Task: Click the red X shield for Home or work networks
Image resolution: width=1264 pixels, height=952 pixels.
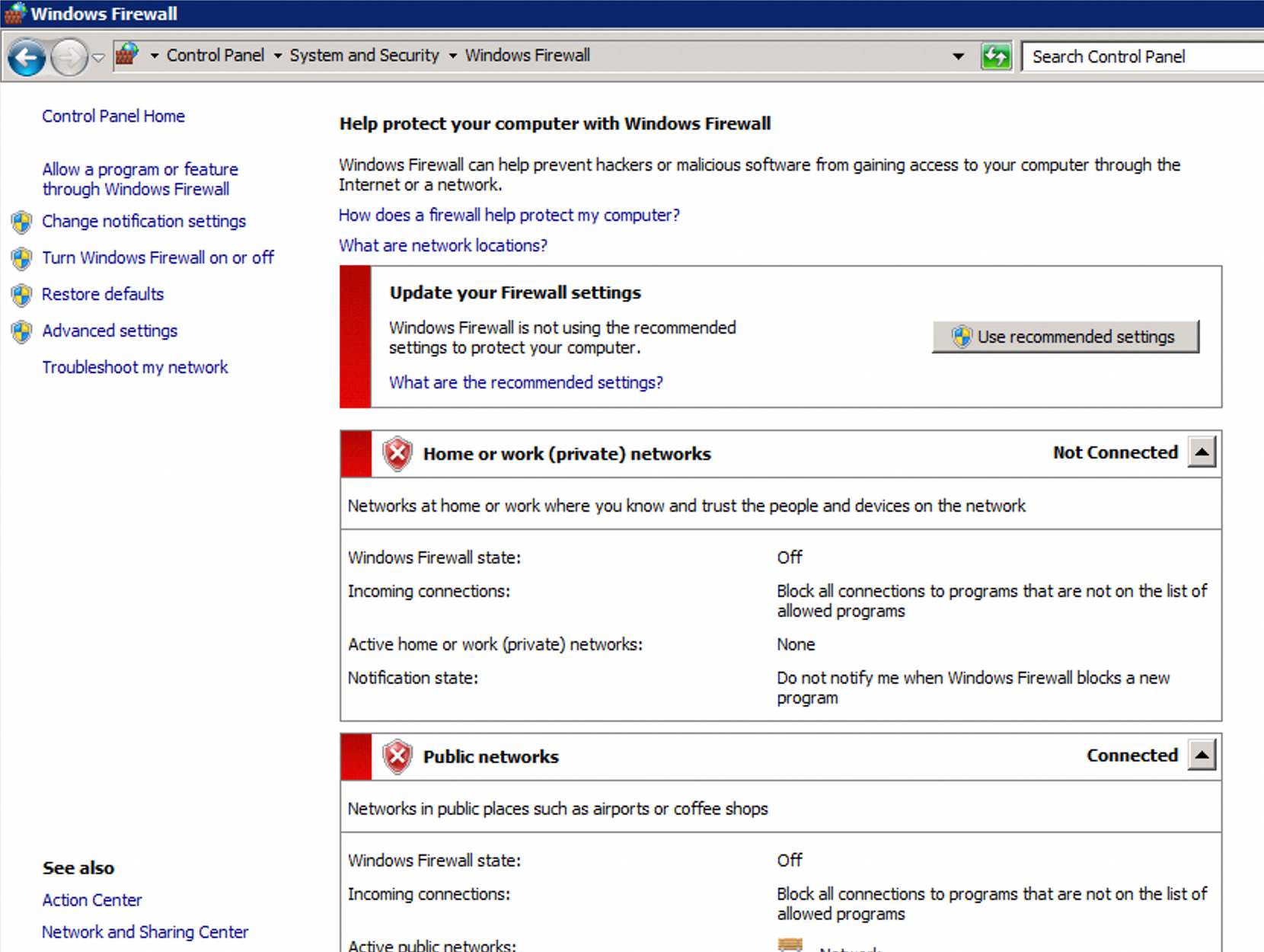Action: (397, 453)
